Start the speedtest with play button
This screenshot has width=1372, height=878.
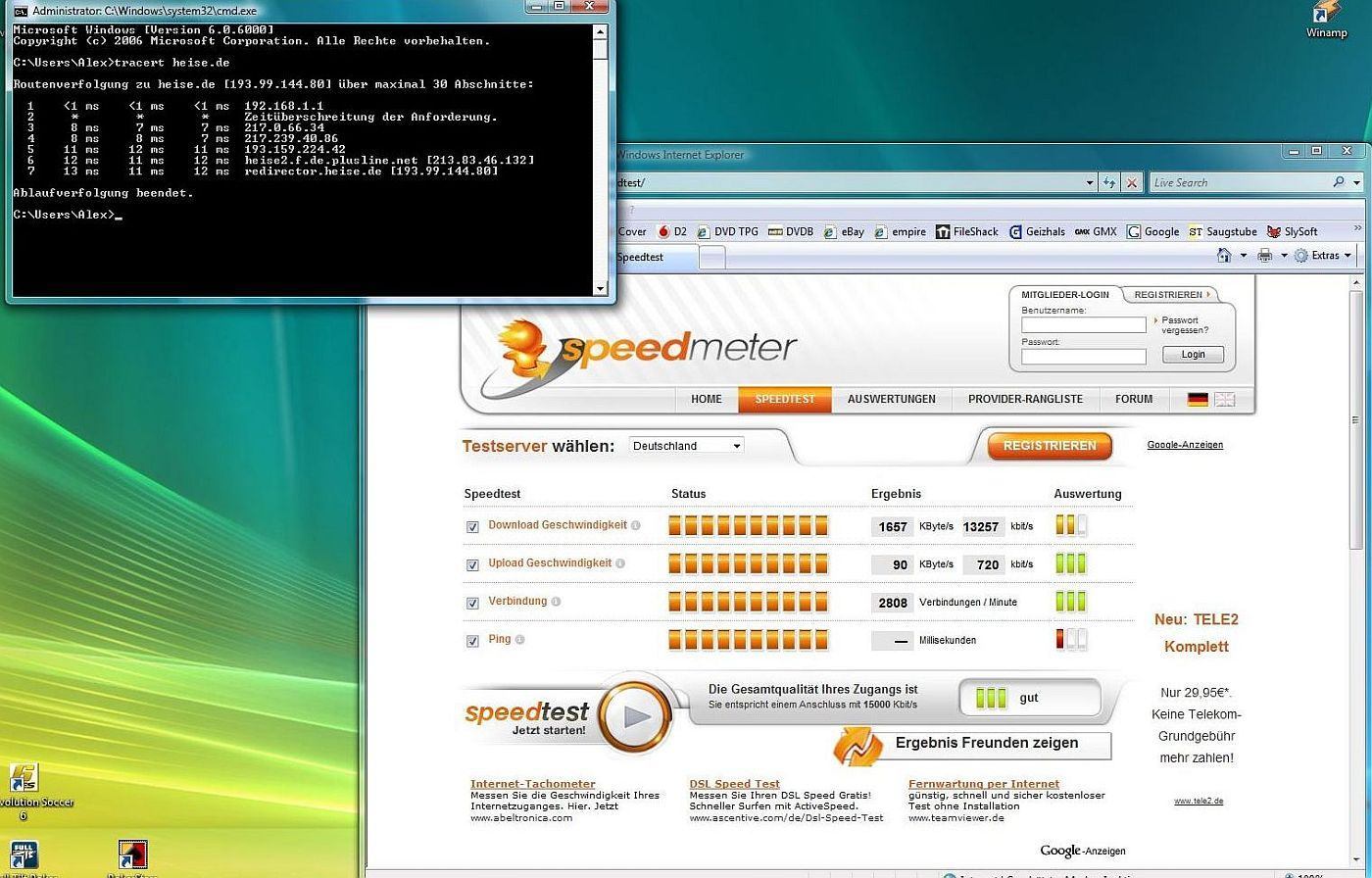tap(636, 717)
